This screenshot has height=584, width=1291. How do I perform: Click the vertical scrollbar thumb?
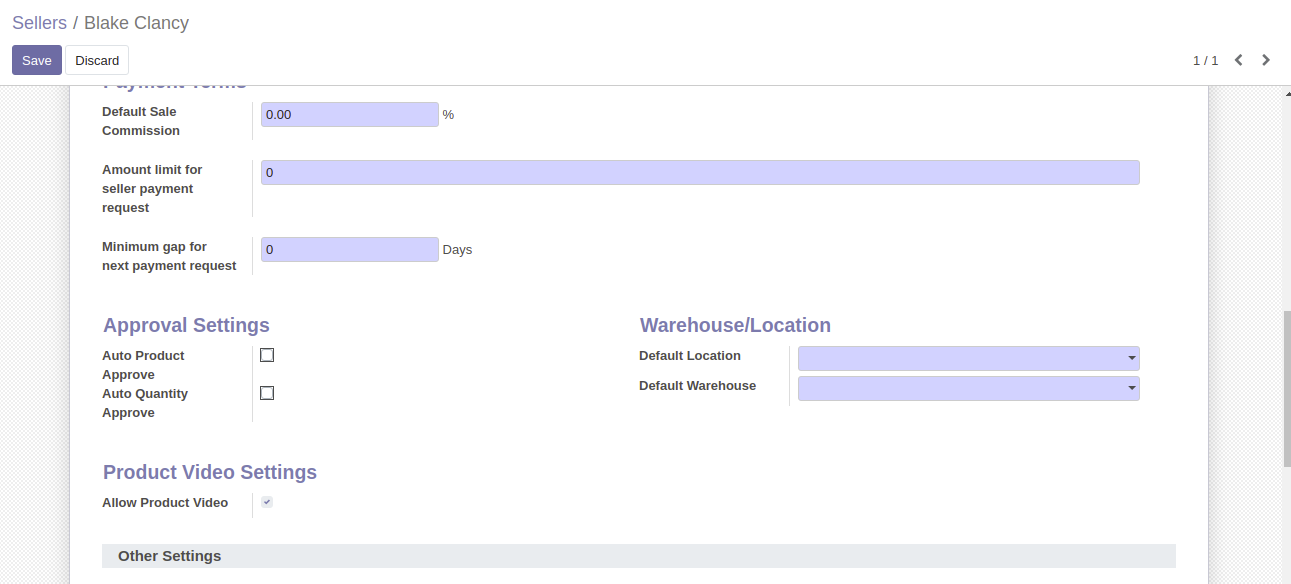pos(1286,388)
